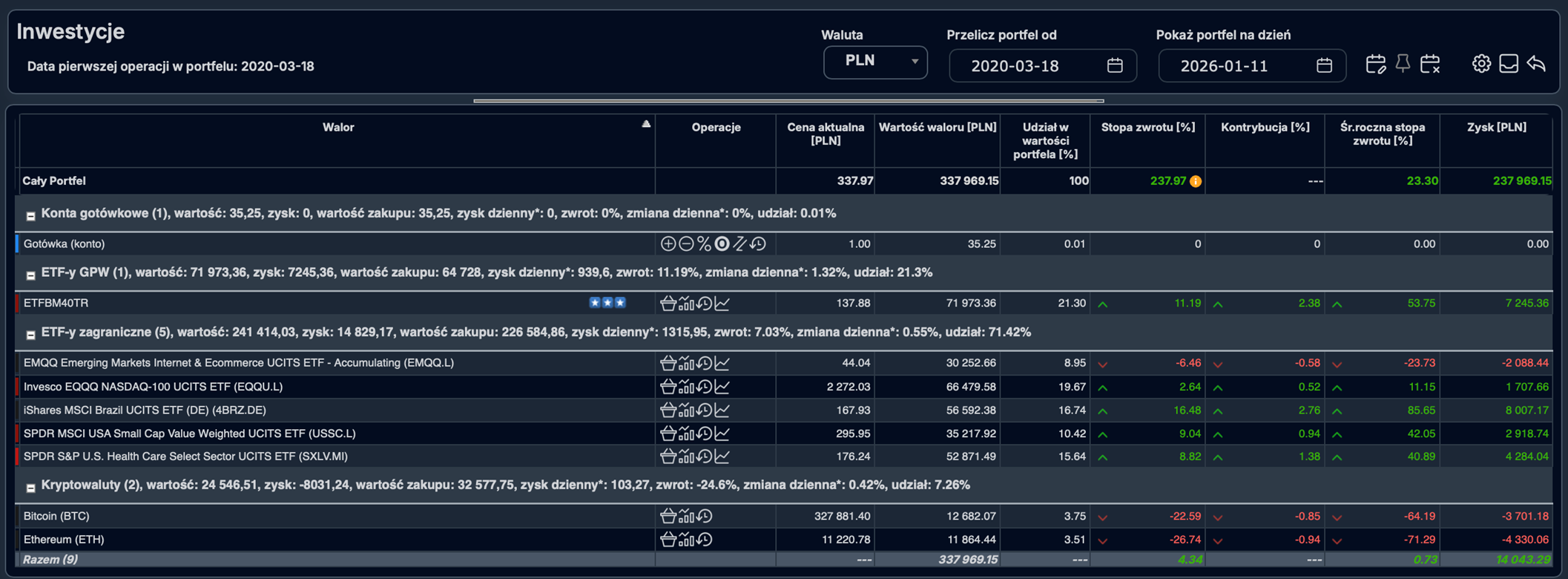The image size is (1568, 579).
Task: Click the basket icon in the ETFBM40TR row
Action: [668, 304]
